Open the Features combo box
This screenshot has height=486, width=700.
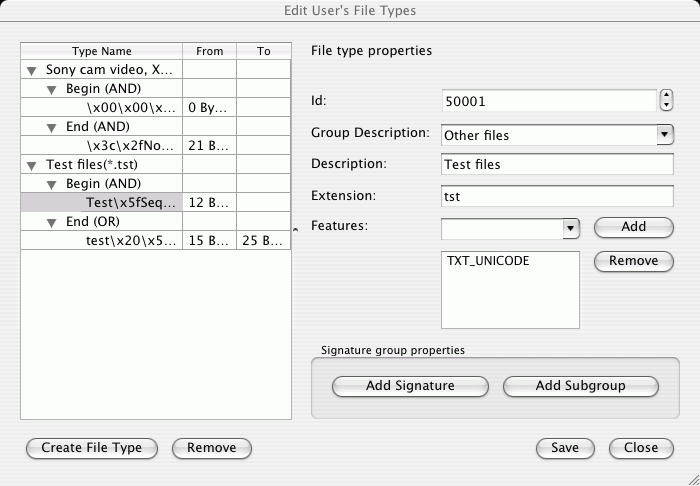(x=570, y=228)
